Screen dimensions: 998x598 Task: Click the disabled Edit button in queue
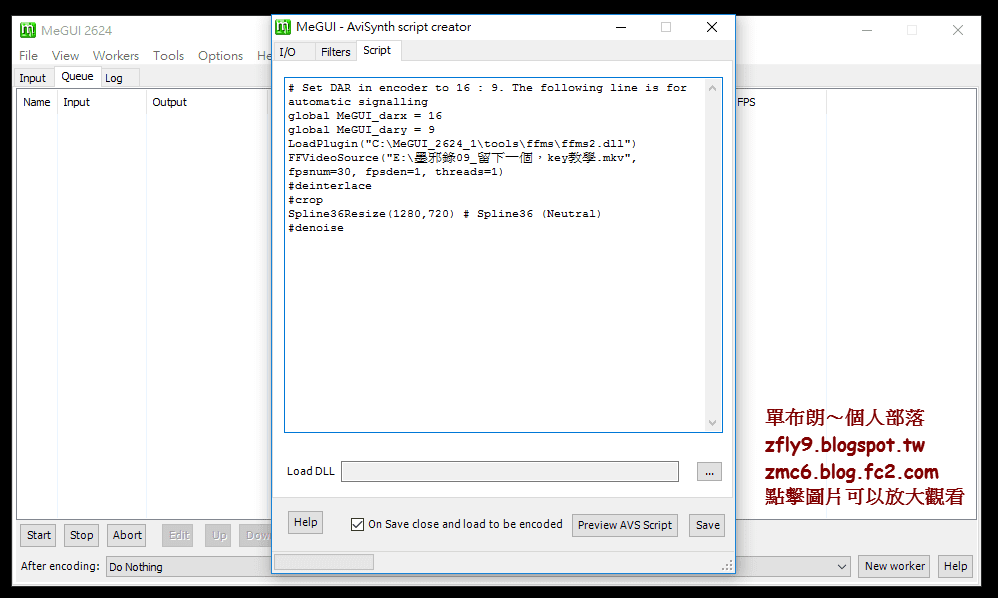[179, 536]
